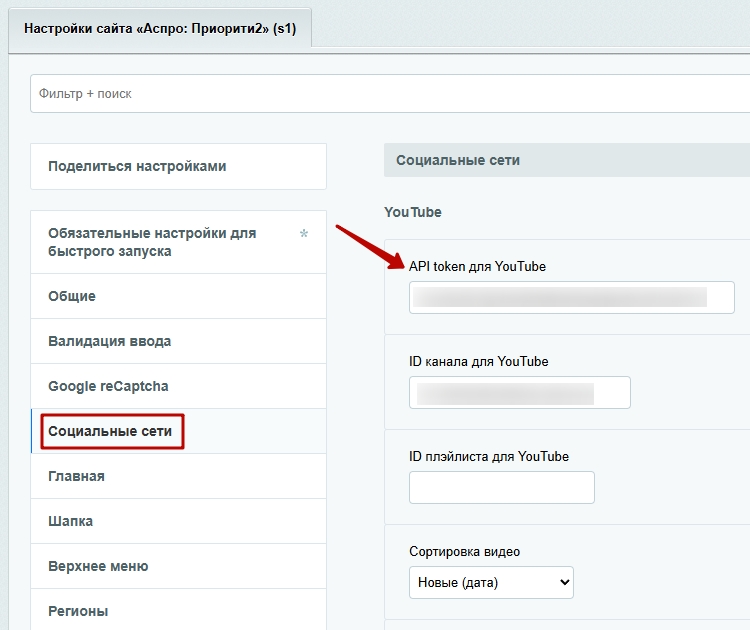Open the «Аспро: Приорити2» (s1) settings tab
Image resolution: width=750 pixels, height=630 pixels.
pyautogui.click(x=160, y=29)
